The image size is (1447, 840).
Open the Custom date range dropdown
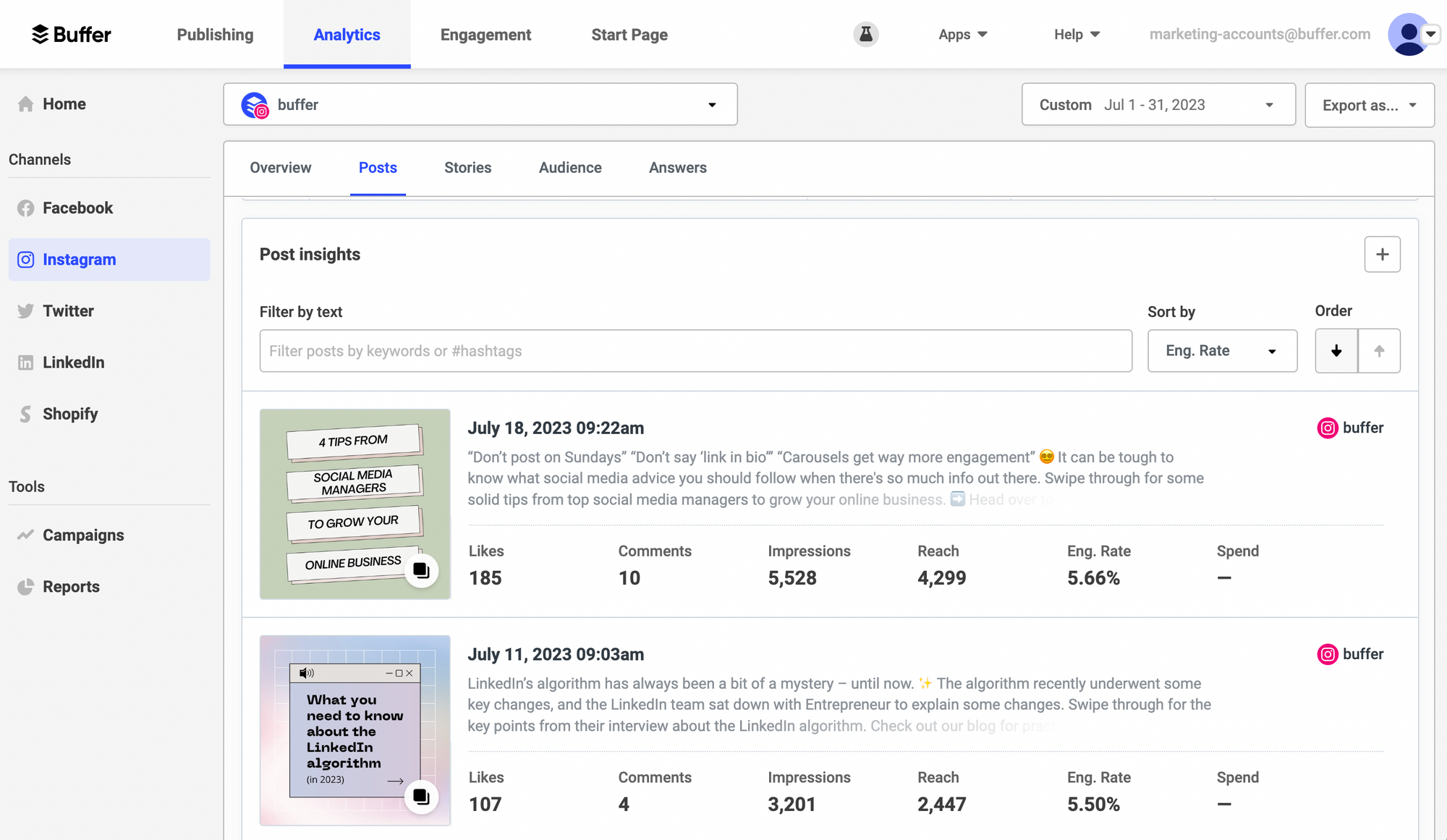point(1158,105)
